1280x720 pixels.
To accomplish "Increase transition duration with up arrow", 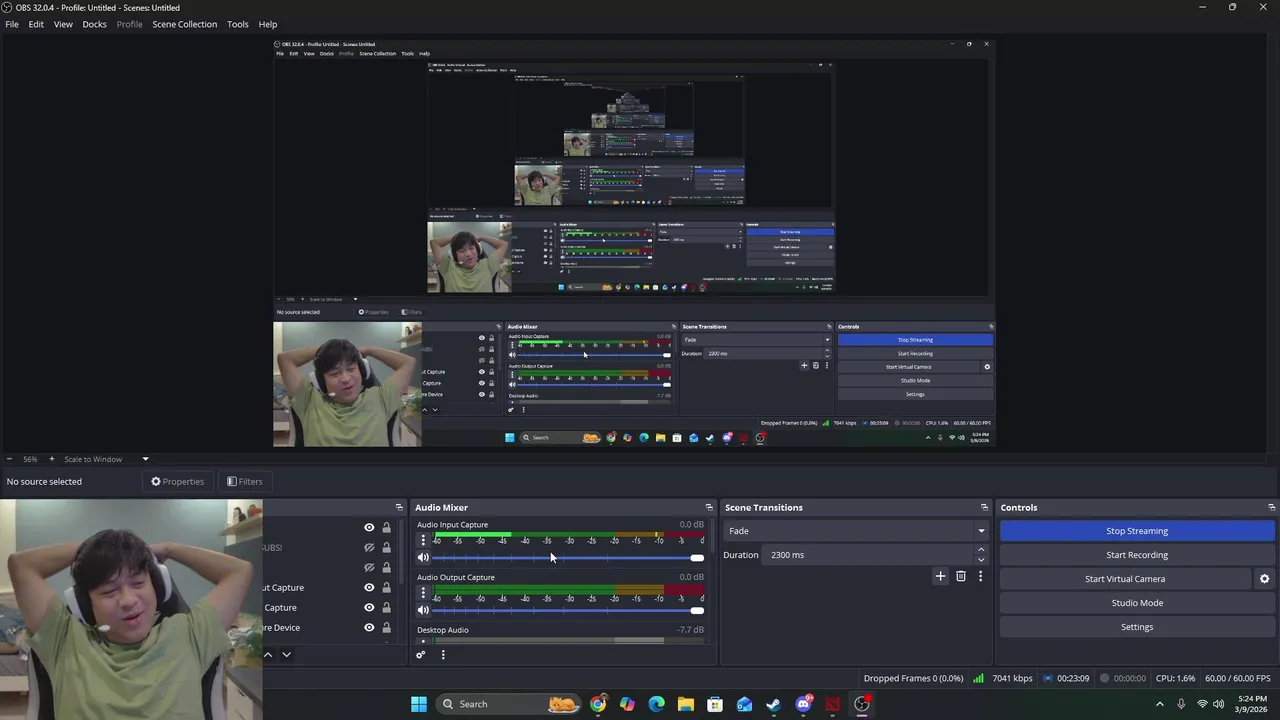I will (x=981, y=550).
